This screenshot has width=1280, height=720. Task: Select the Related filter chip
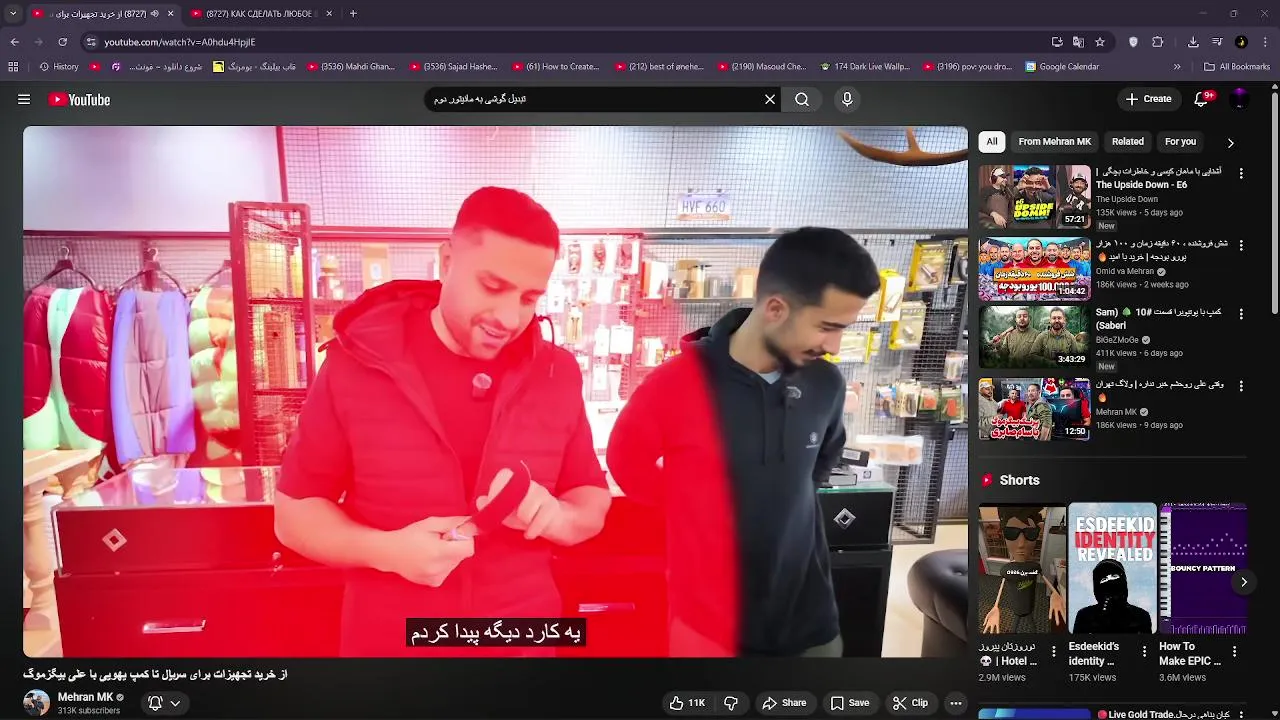(x=1128, y=142)
